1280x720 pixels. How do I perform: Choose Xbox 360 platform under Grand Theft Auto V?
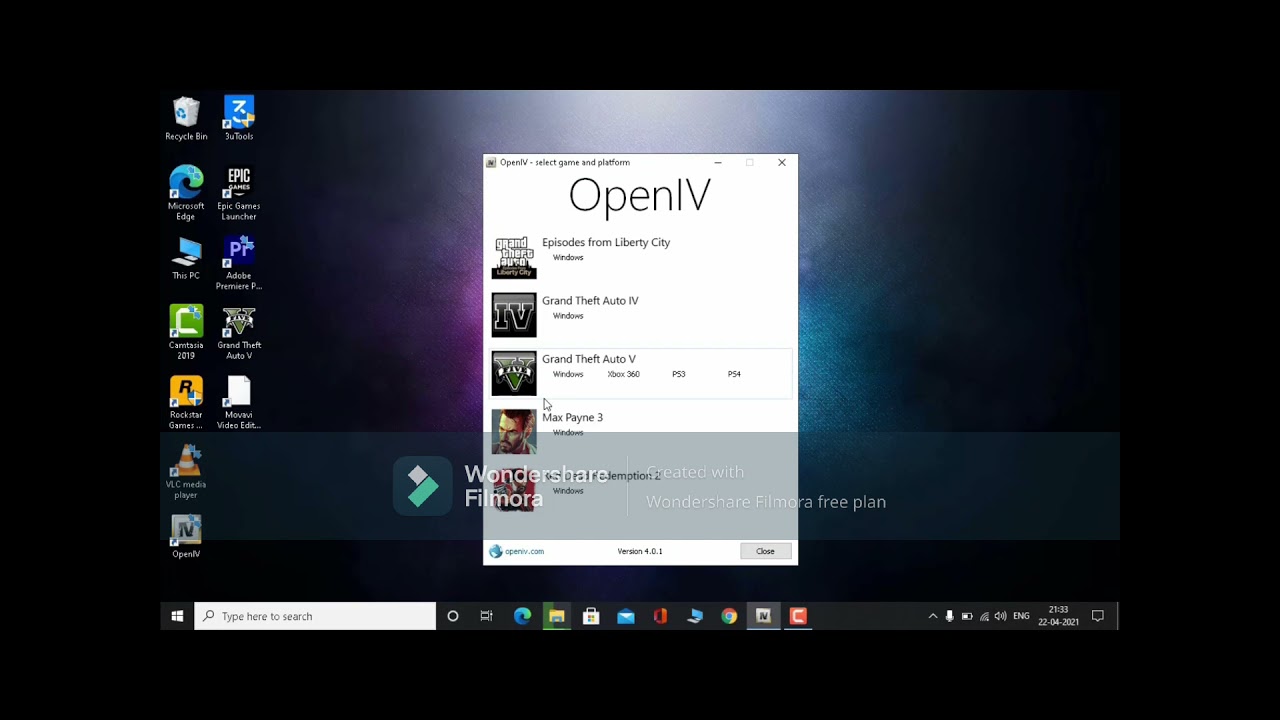(623, 374)
